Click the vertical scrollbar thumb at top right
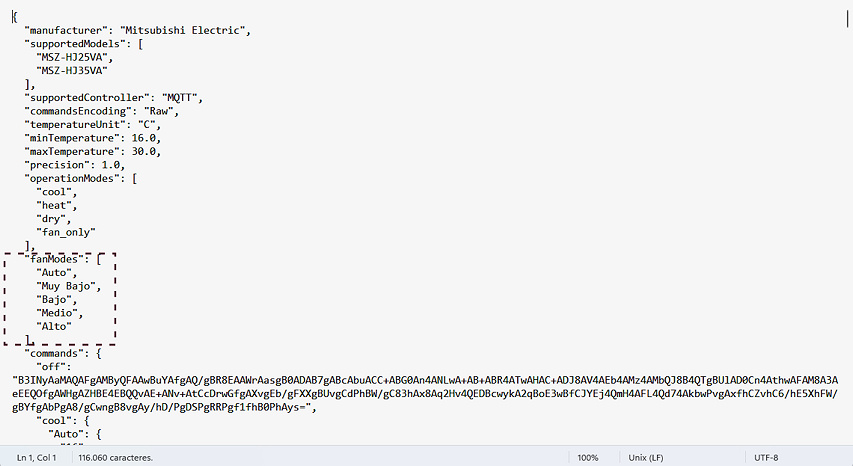 [x=848, y=19]
